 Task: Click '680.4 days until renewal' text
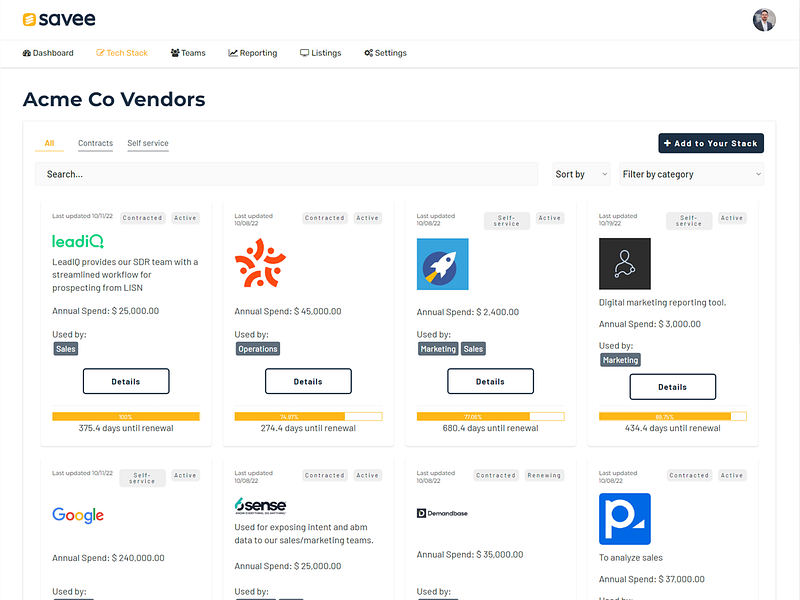(x=490, y=428)
